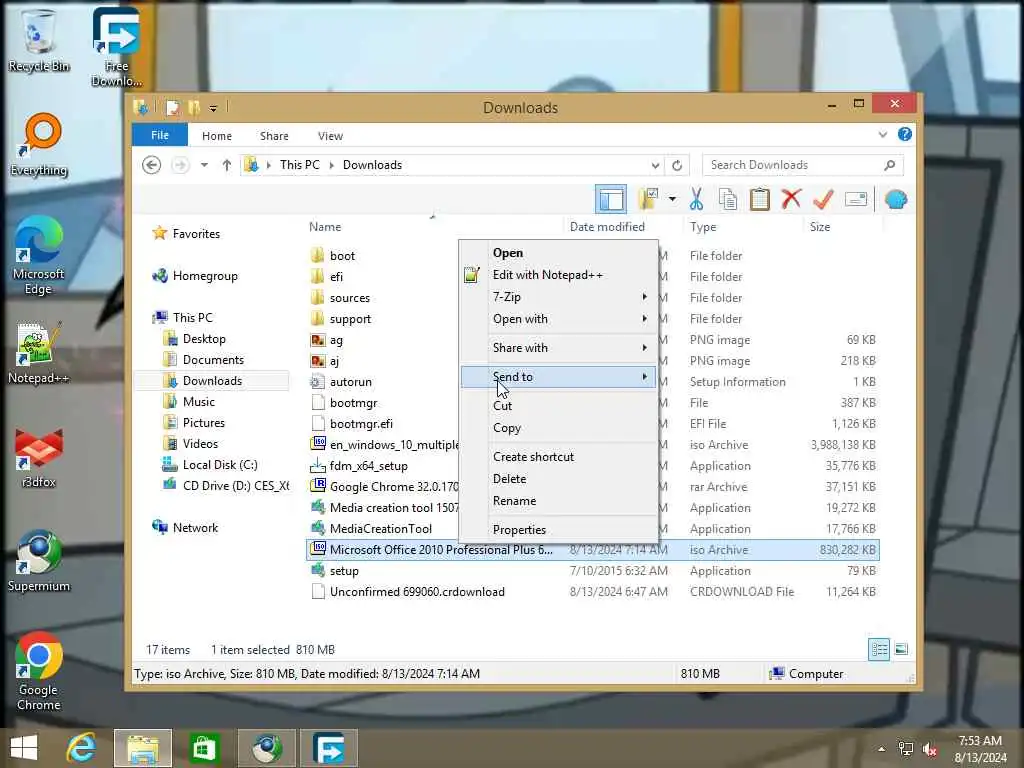Open the folder options toolbar icon
The width and height of the screenshot is (1024, 768).
click(648, 199)
